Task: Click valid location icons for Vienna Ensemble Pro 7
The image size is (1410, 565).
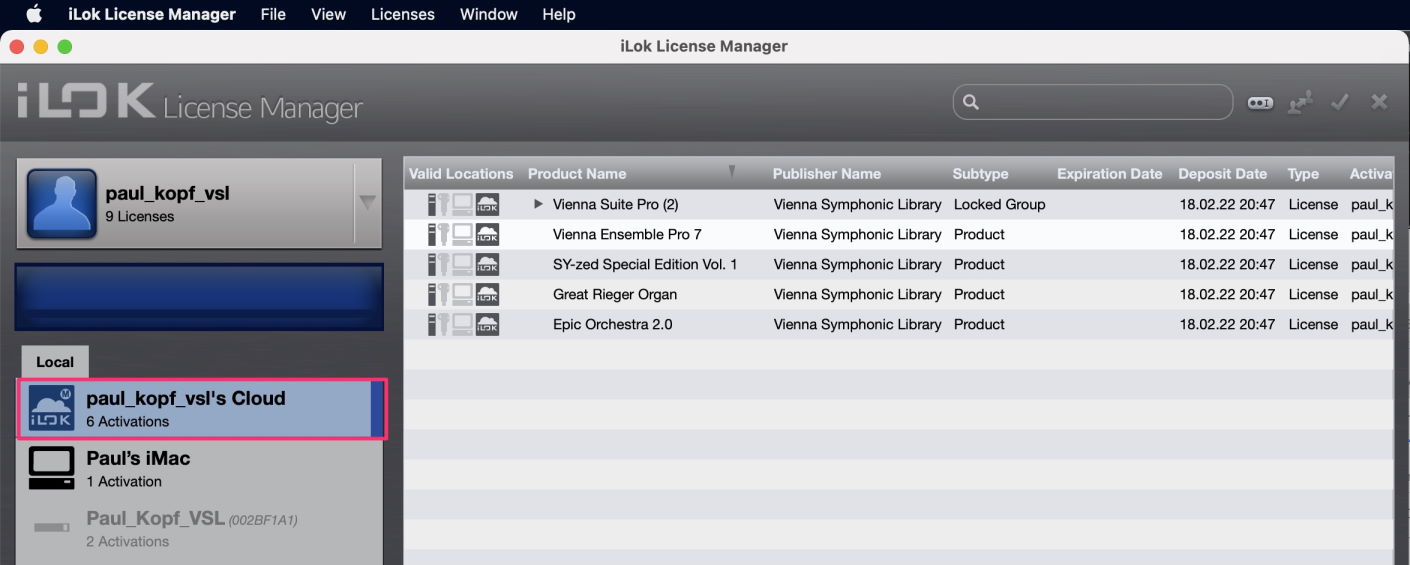Action: coord(463,234)
